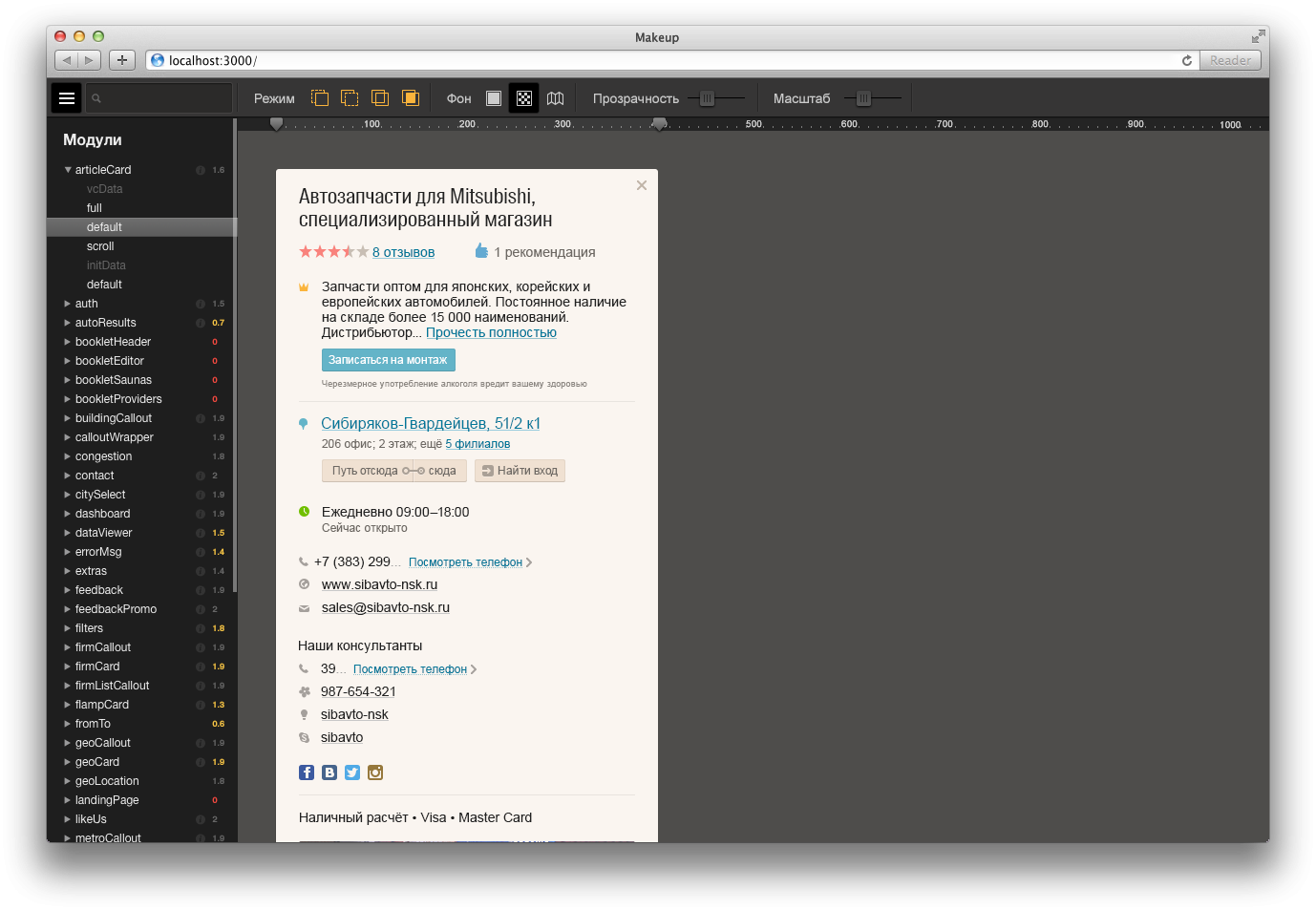1316x910 pixels.
Task: Click сюда route destination button
Action: coord(441,471)
